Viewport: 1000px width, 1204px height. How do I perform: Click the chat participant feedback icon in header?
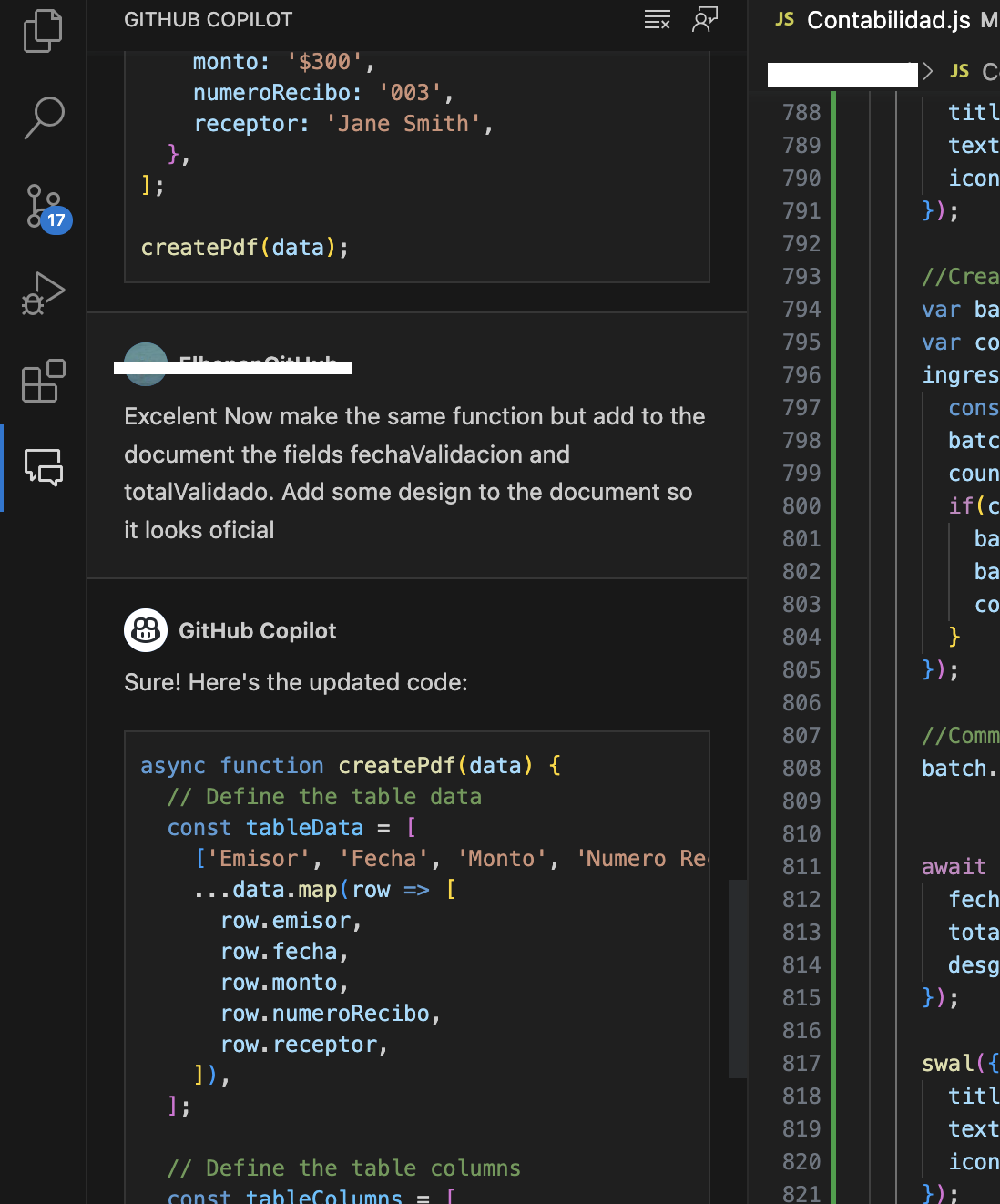tap(705, 19)
